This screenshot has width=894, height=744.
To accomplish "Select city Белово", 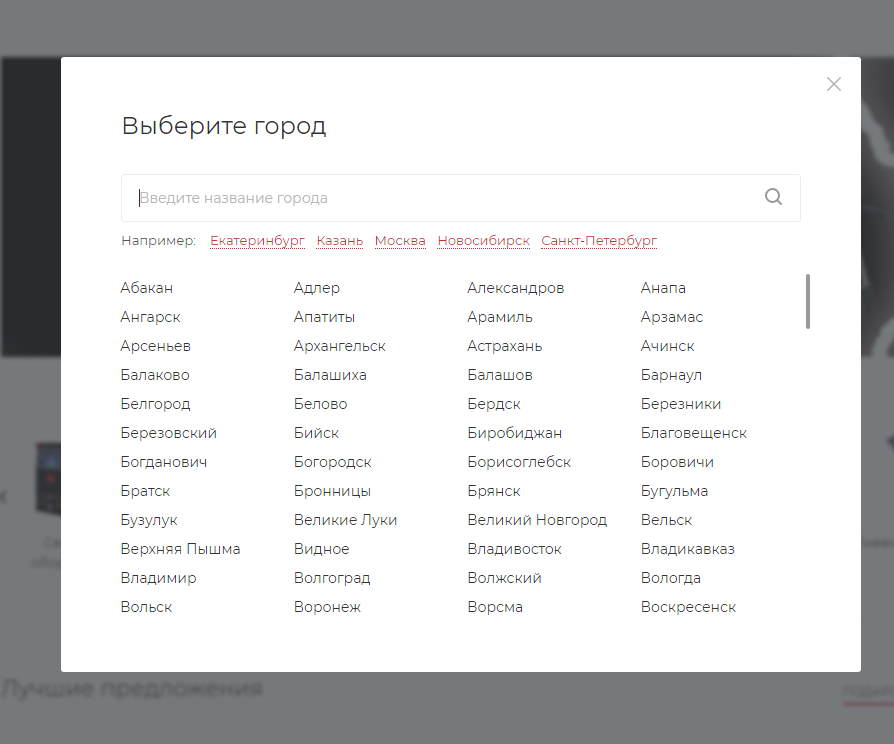I will click(320, 404).
